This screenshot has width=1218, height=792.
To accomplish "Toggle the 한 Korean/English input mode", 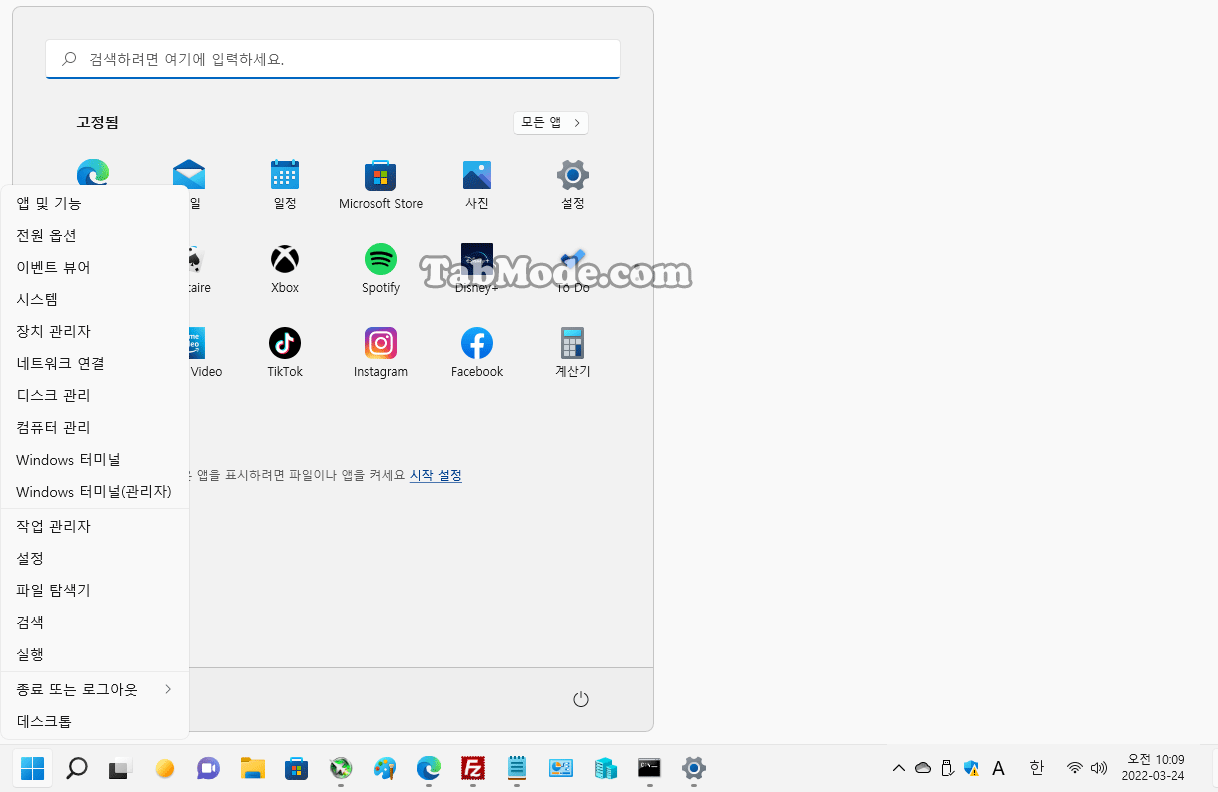I will click(1037, 768).
